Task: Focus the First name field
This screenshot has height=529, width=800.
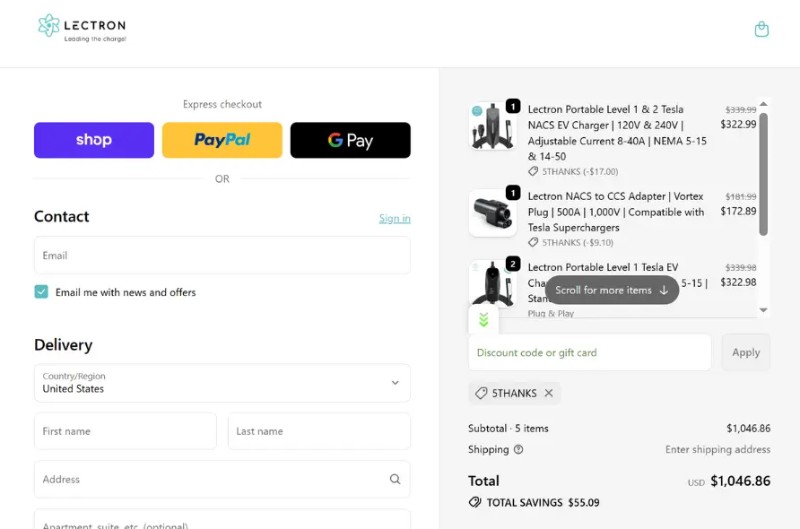Action: pos(125,431)
